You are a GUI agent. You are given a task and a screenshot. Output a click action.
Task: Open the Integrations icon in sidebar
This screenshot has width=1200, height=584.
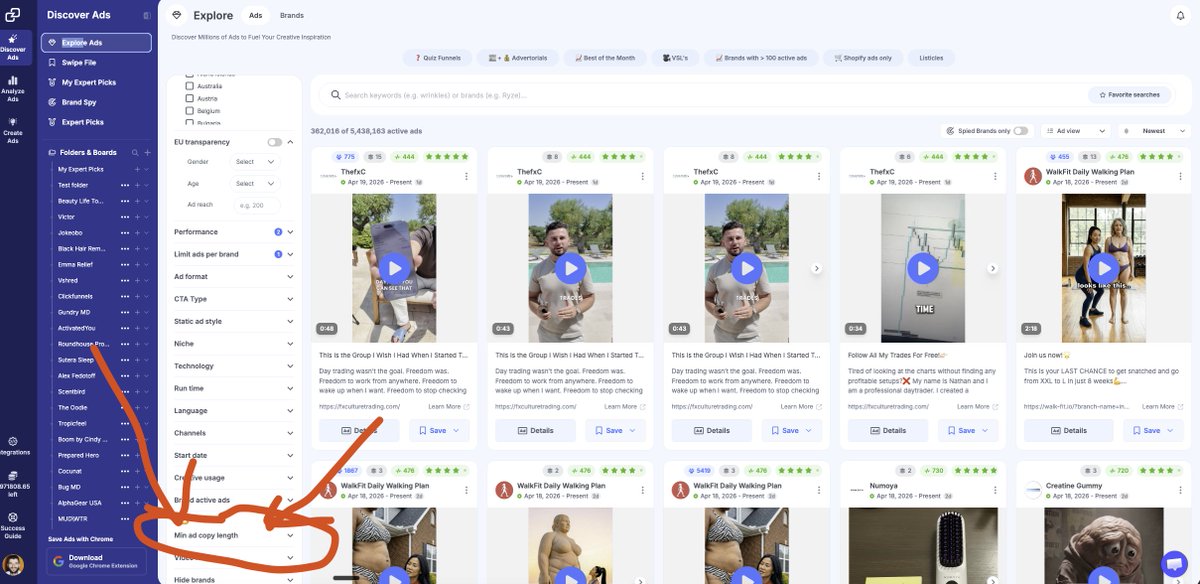click(13, 440)
